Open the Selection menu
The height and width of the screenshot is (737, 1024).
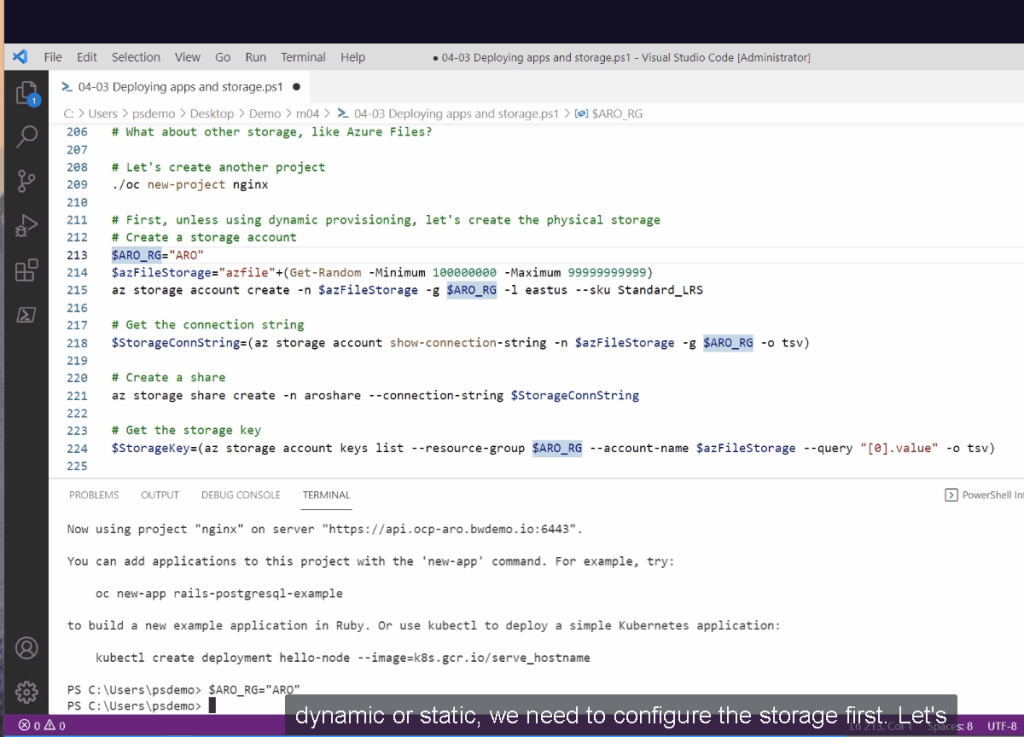[x=136, y=57]
